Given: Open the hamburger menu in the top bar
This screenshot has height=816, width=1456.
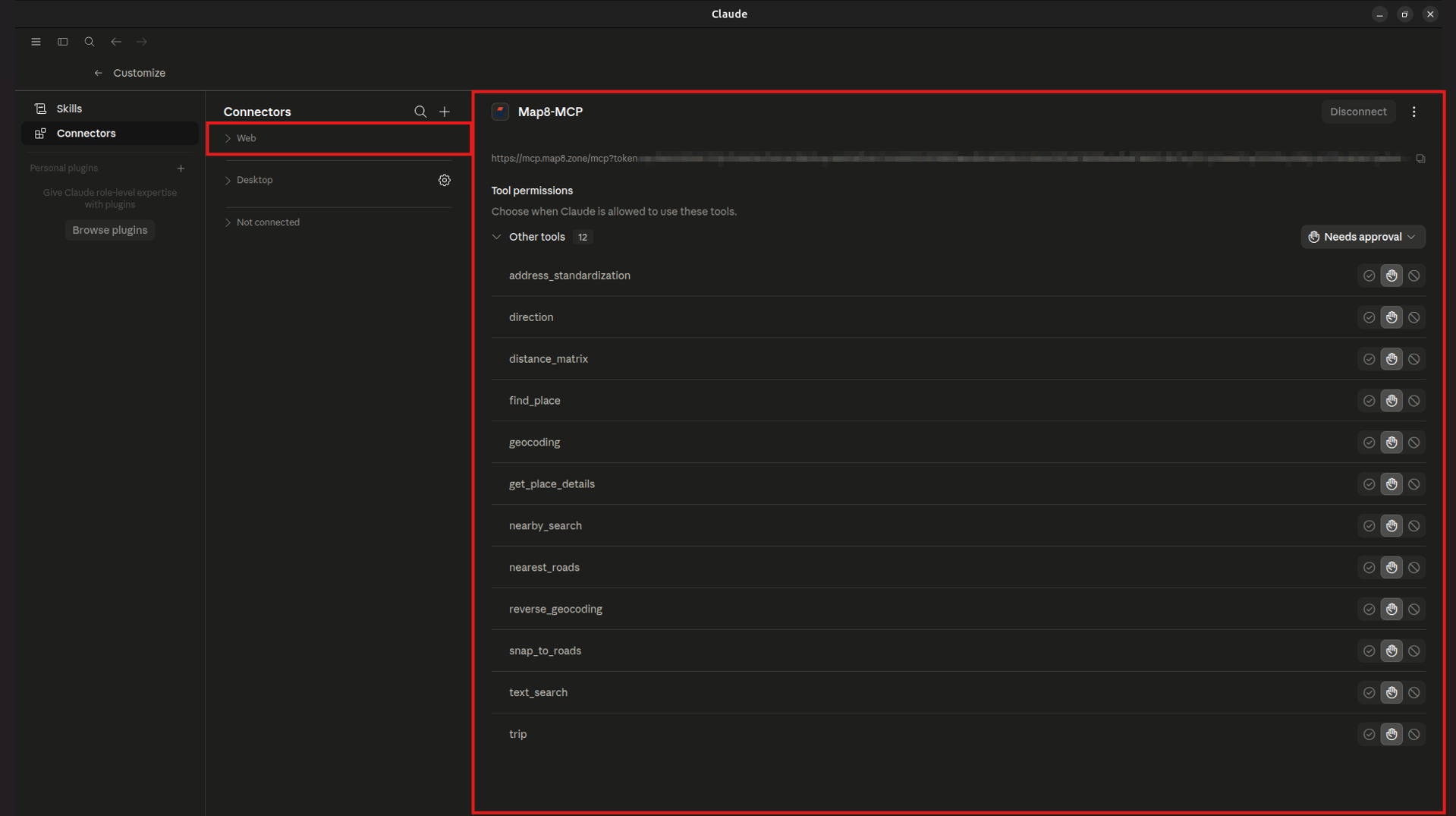Looking at the screenshot, I should click(x=36, y=42).
